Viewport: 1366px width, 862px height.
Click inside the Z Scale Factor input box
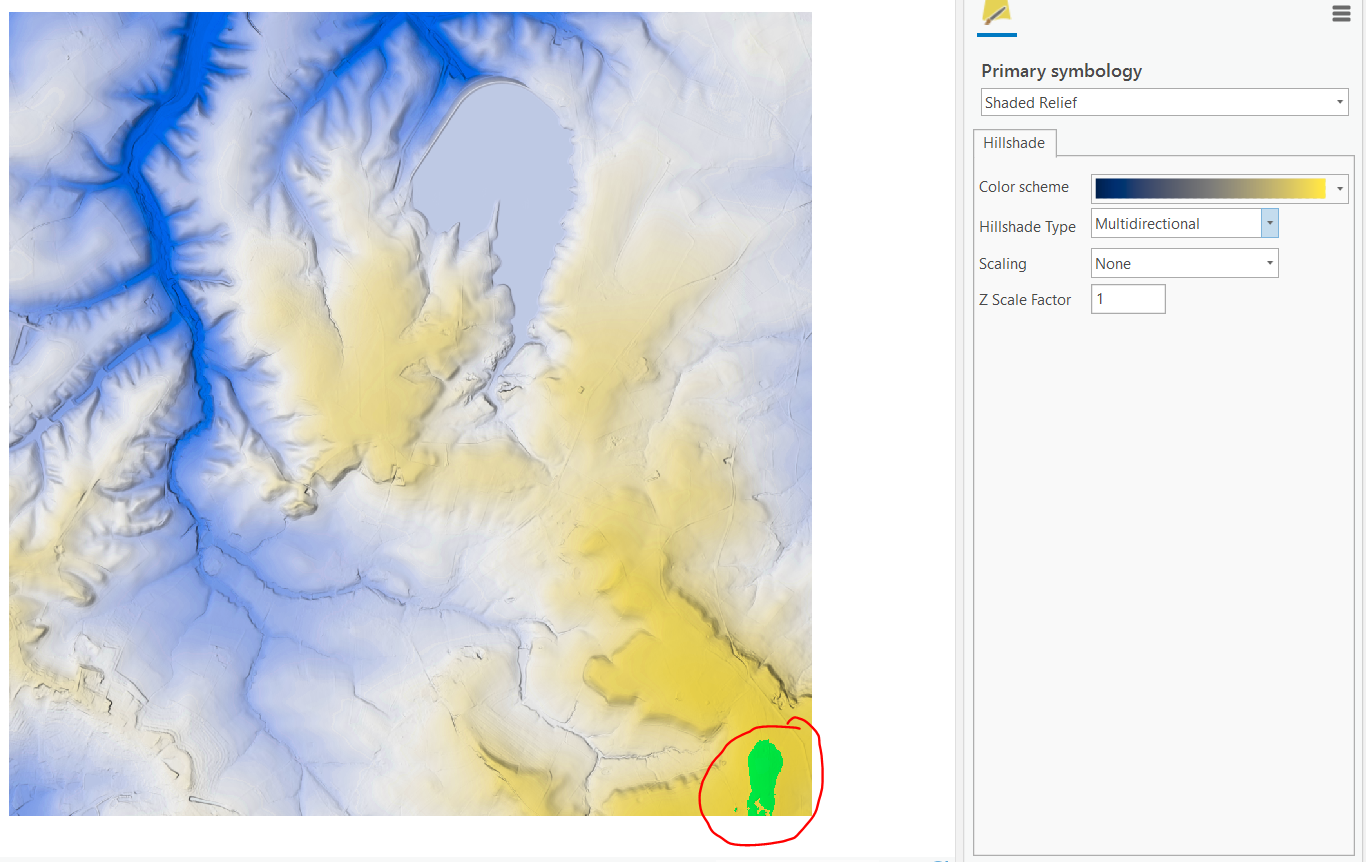[1127, 298]
